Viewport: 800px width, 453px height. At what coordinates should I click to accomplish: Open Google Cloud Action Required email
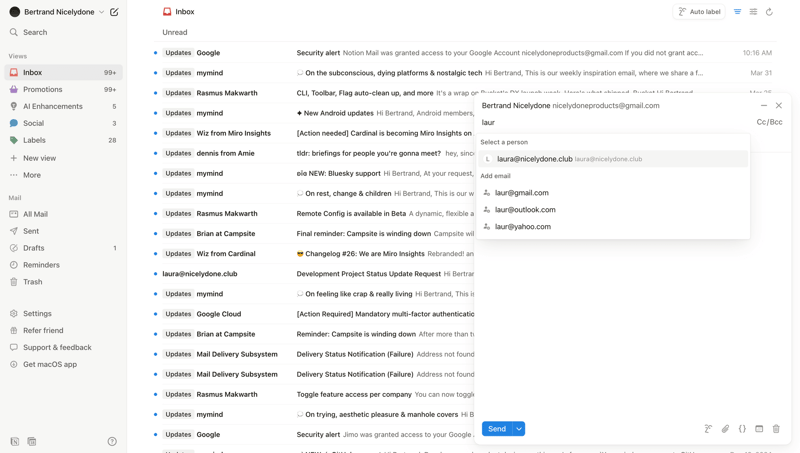[x=313, y=314]
